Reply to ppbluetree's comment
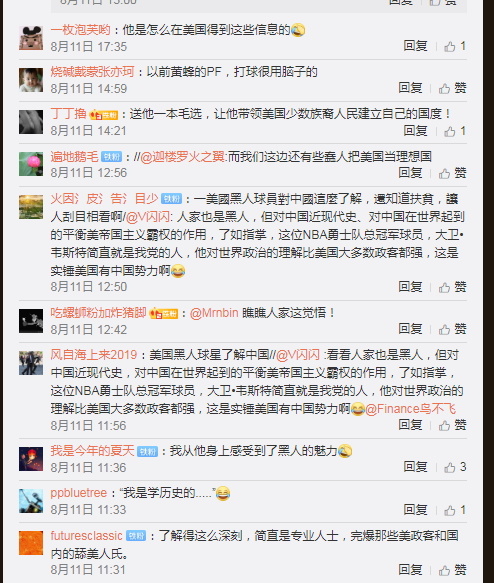Image resolution: width=494 pixels, height=583 pixels. point(416,509)
